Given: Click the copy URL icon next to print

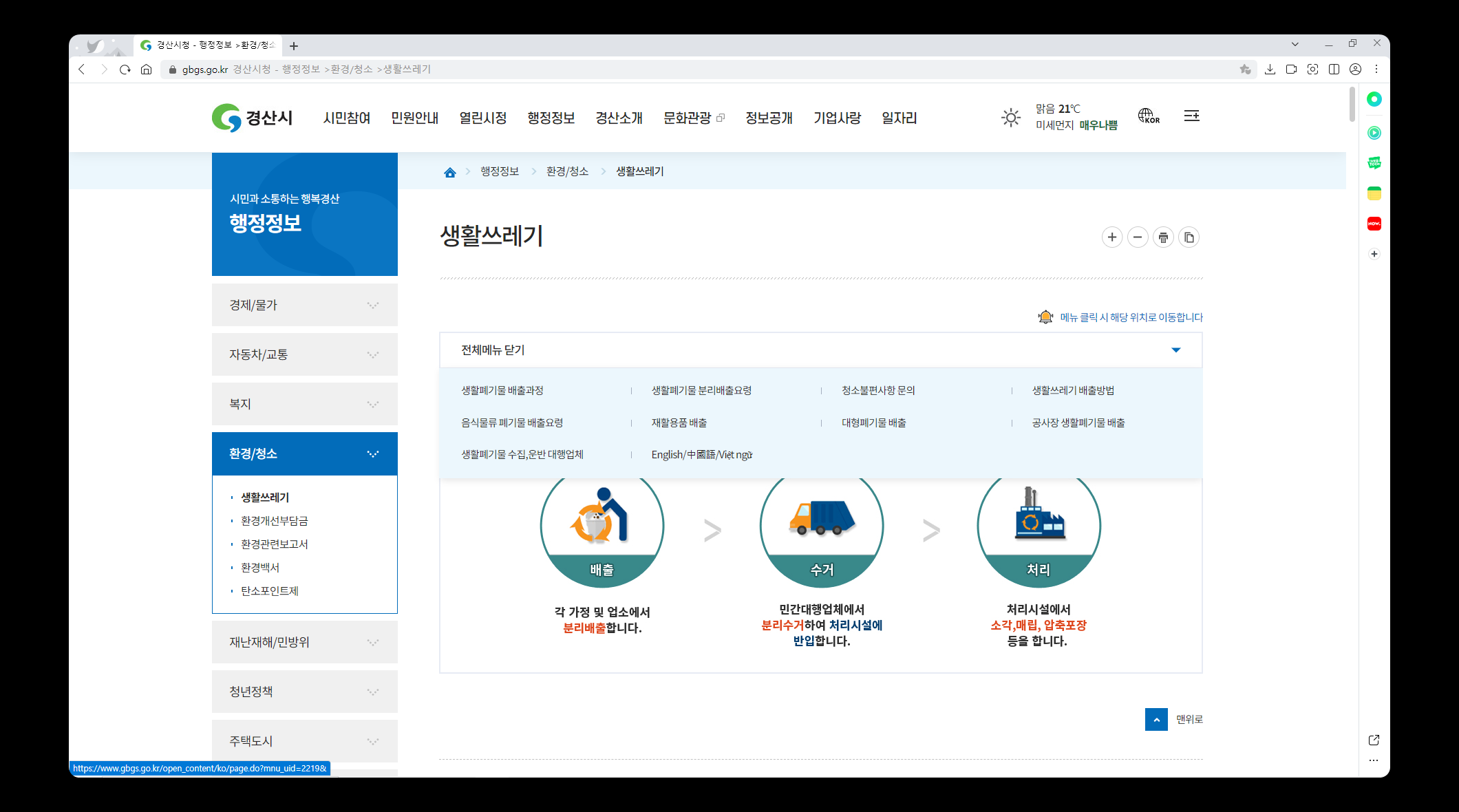Looking at the screenshot, I should 1189,237.
